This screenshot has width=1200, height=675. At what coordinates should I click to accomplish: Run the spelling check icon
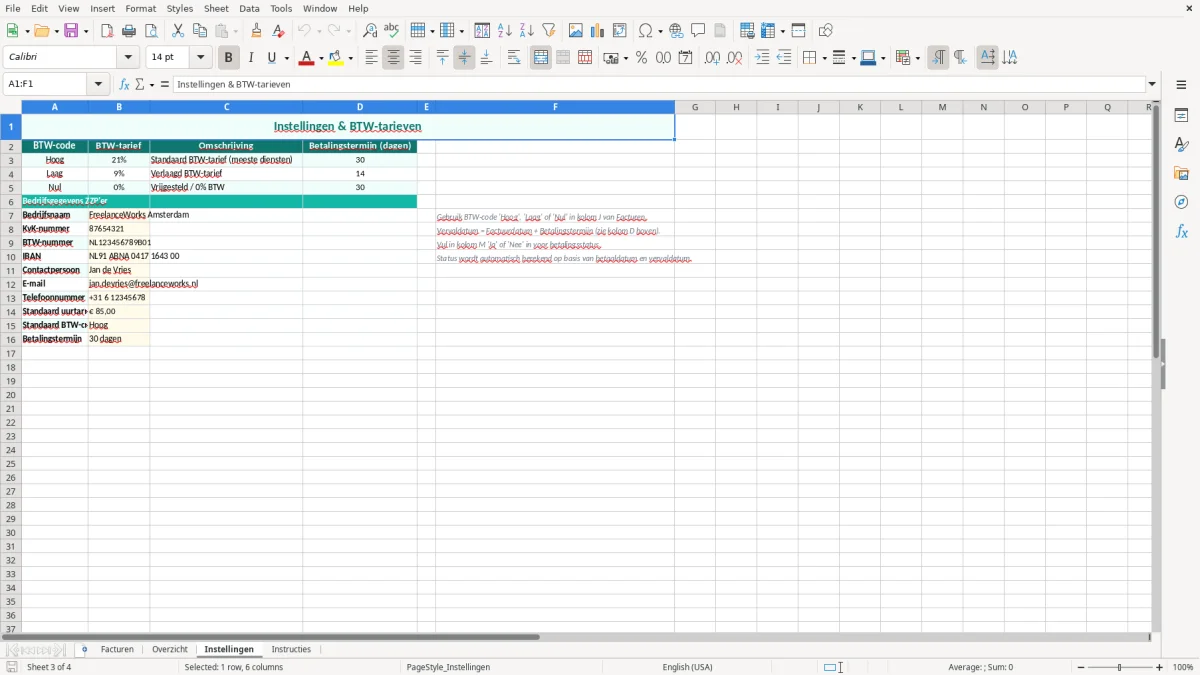click(x=391, y=31)
